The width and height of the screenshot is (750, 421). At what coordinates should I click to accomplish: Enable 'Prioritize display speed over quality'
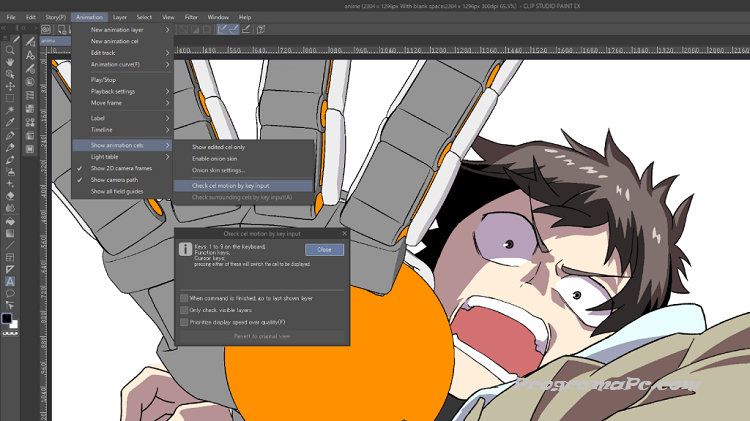click(x=184, y=322)
